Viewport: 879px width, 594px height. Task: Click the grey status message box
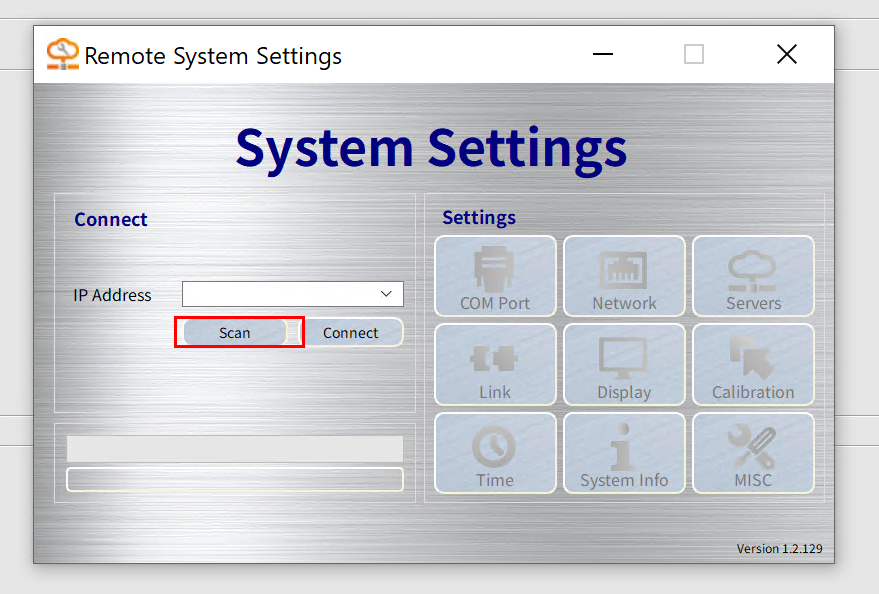[x=235, y=448]
